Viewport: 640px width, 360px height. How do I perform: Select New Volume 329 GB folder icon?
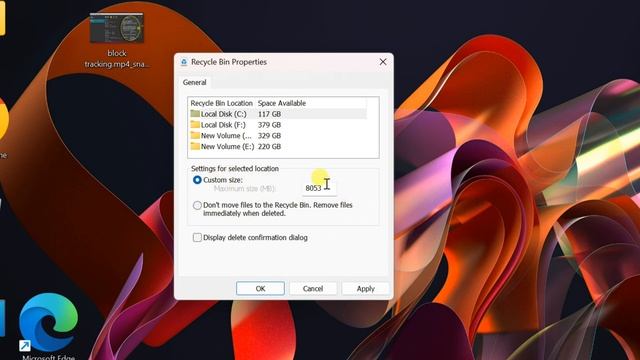(x=195, y=135)
